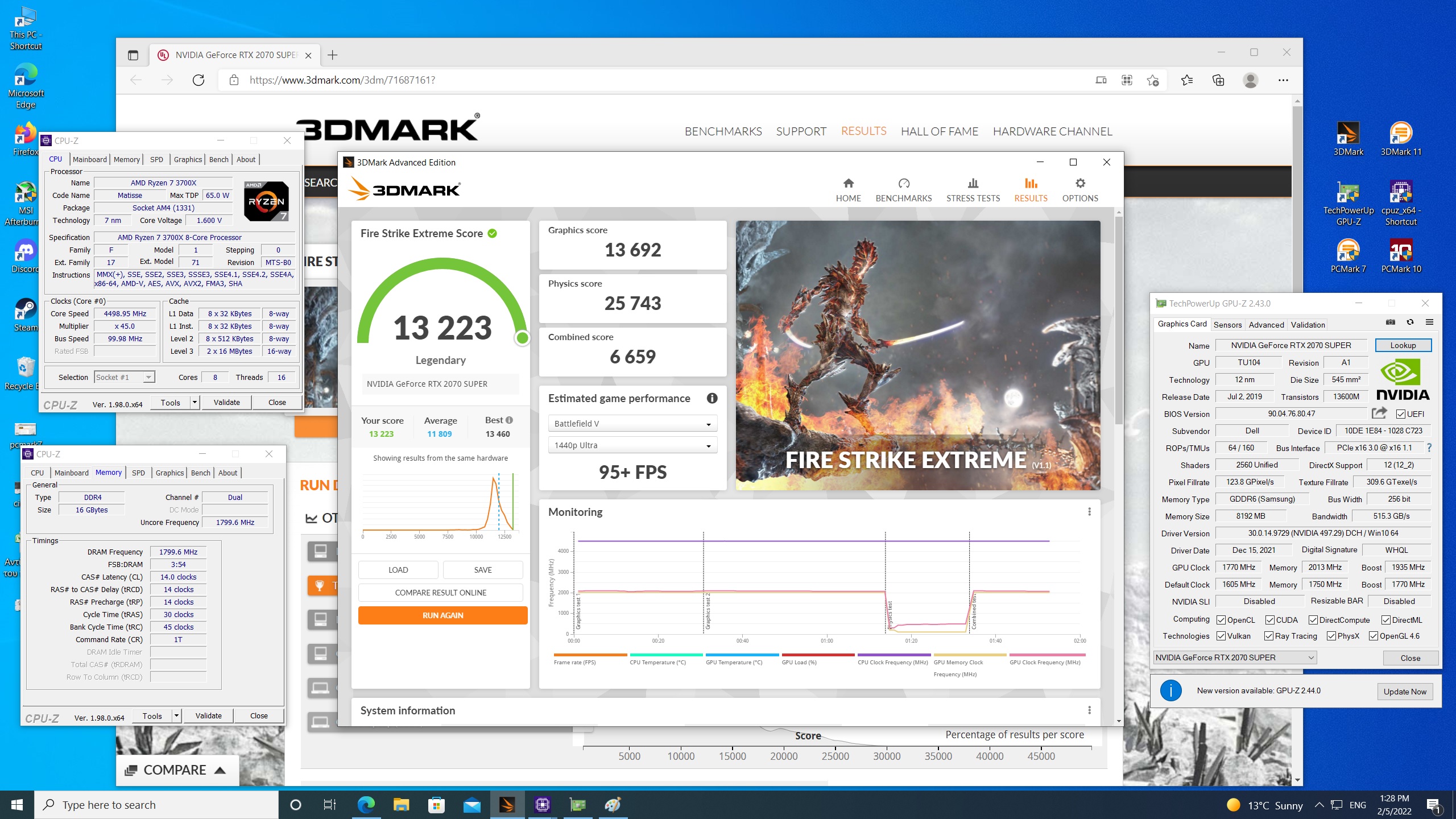This screenshot has height=819, width=1456.
Task: Switch to Sensors tab in GPU-Z
Action: tap(1227, 325)
